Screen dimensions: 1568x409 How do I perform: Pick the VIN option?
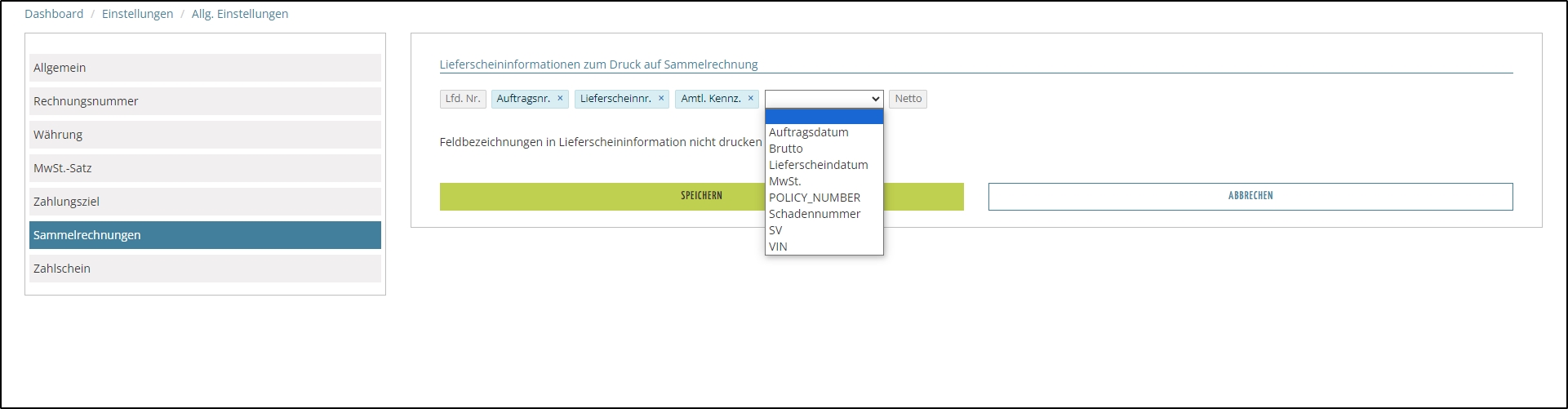(x=778, y=247)
